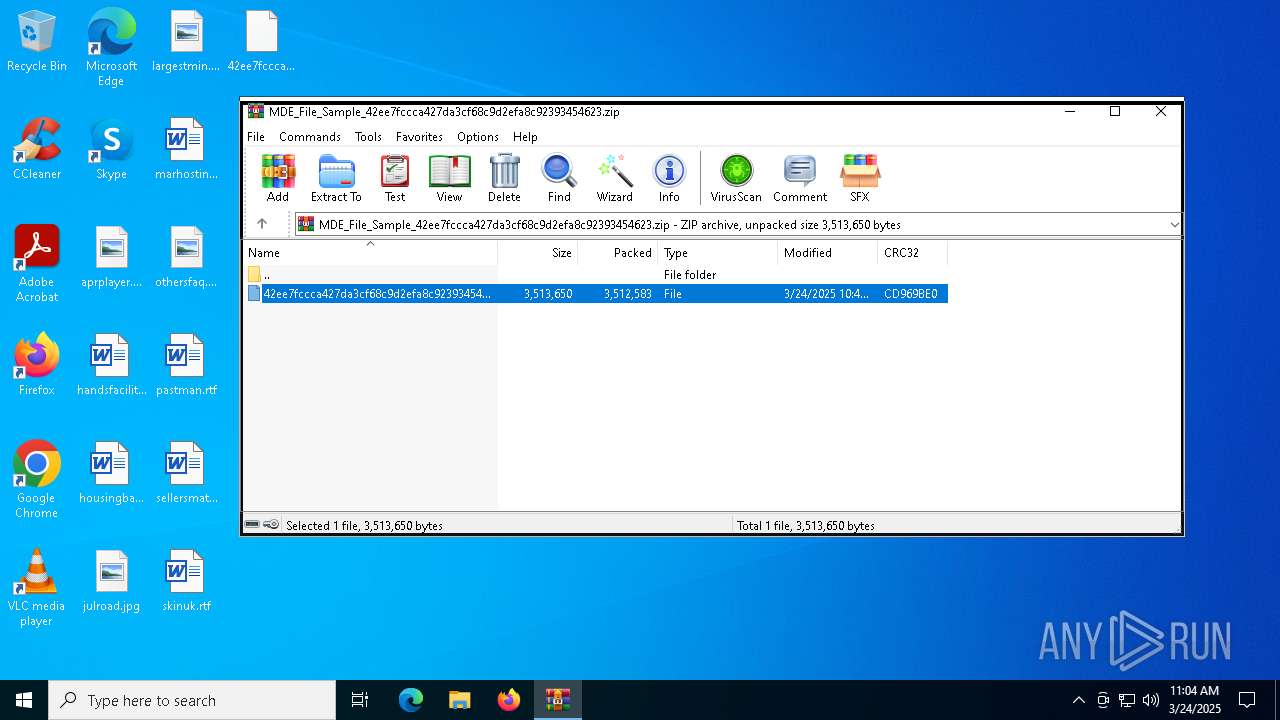Sort by Type column header
The height and width of the screenshot is (720, 1280).
(x=718, y=252)
